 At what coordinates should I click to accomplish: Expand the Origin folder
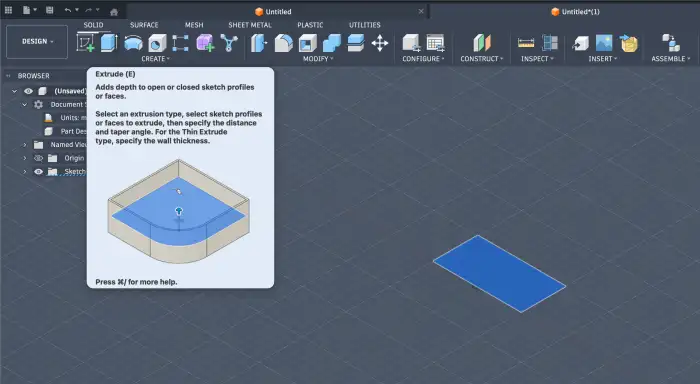25,158
